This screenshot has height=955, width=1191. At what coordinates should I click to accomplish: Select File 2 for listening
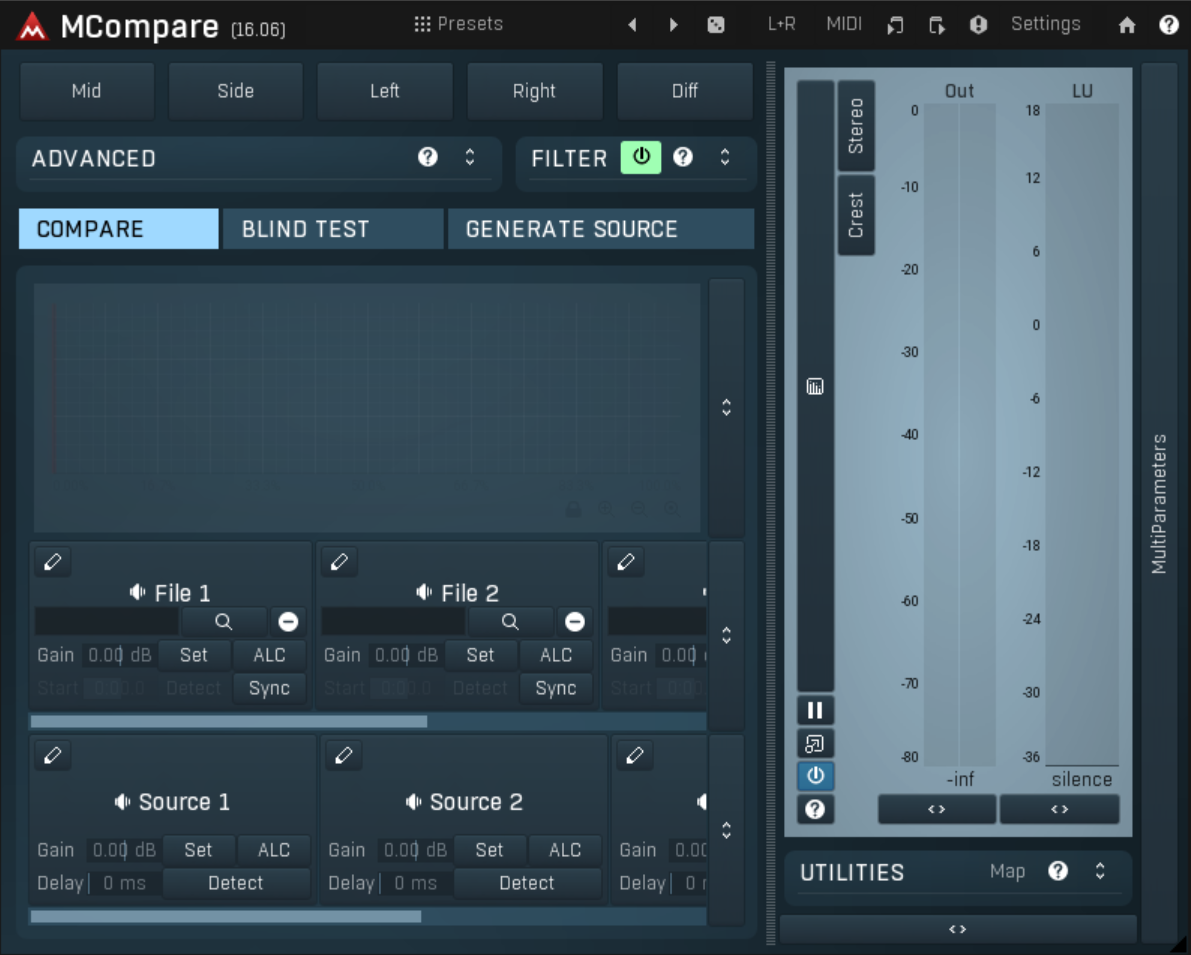[x=457, y=593]
